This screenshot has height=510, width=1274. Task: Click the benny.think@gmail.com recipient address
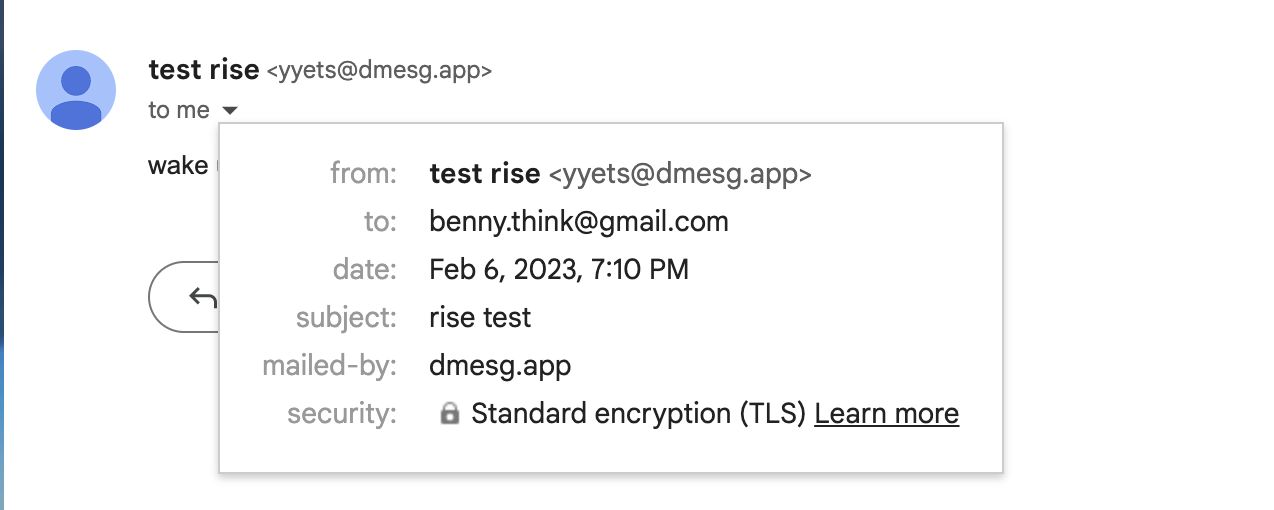(x=579, y=221)
